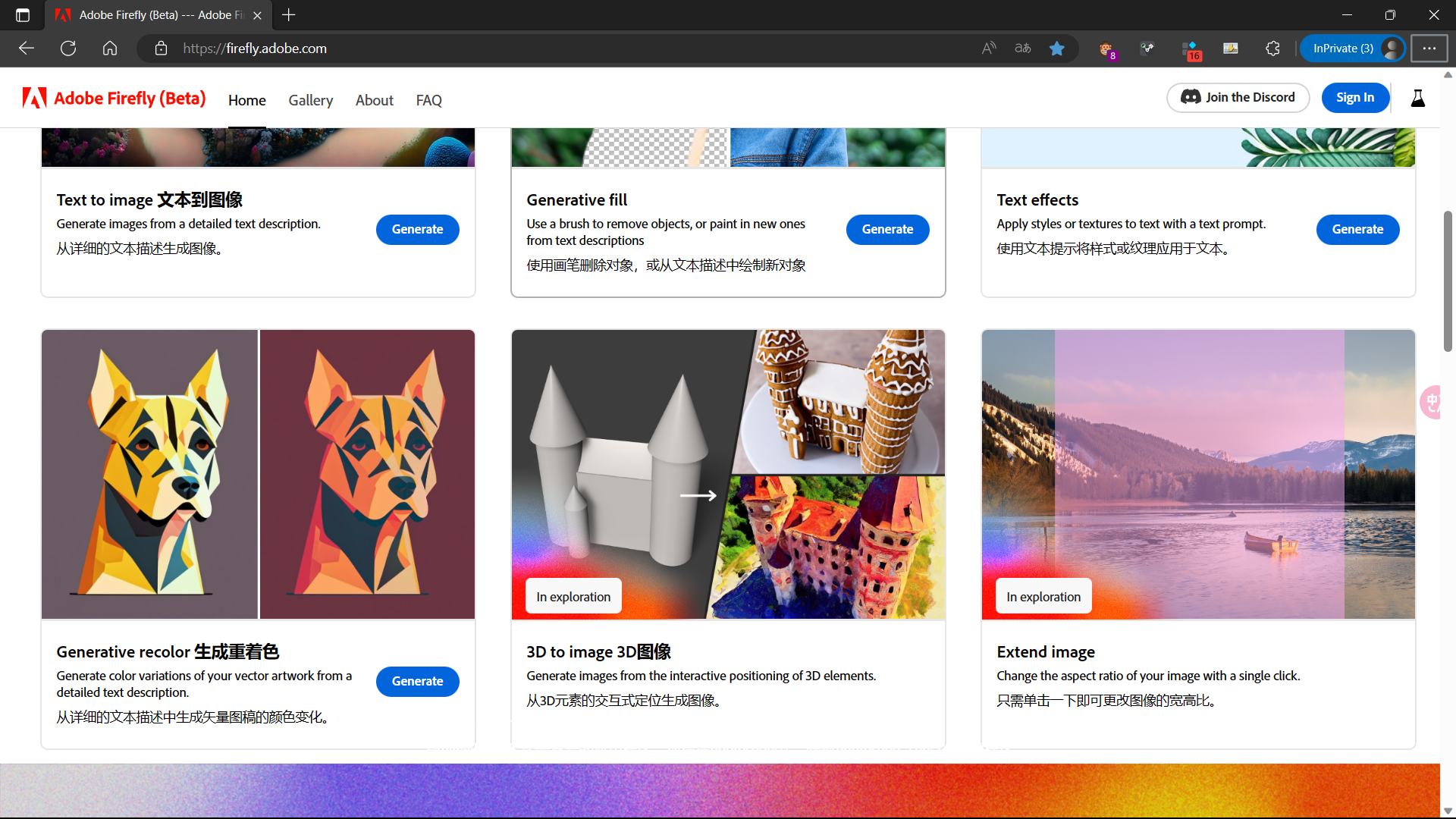The width and height of the screenshot is (1456, 819).
Task: Click the 3D to image castle thumbnail
Action: pos(728,474)
